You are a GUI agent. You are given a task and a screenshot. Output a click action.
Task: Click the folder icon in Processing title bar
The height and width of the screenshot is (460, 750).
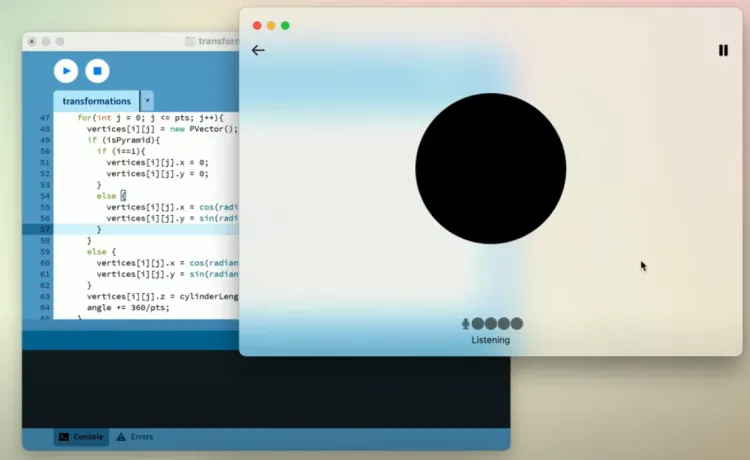pos(190,41)
